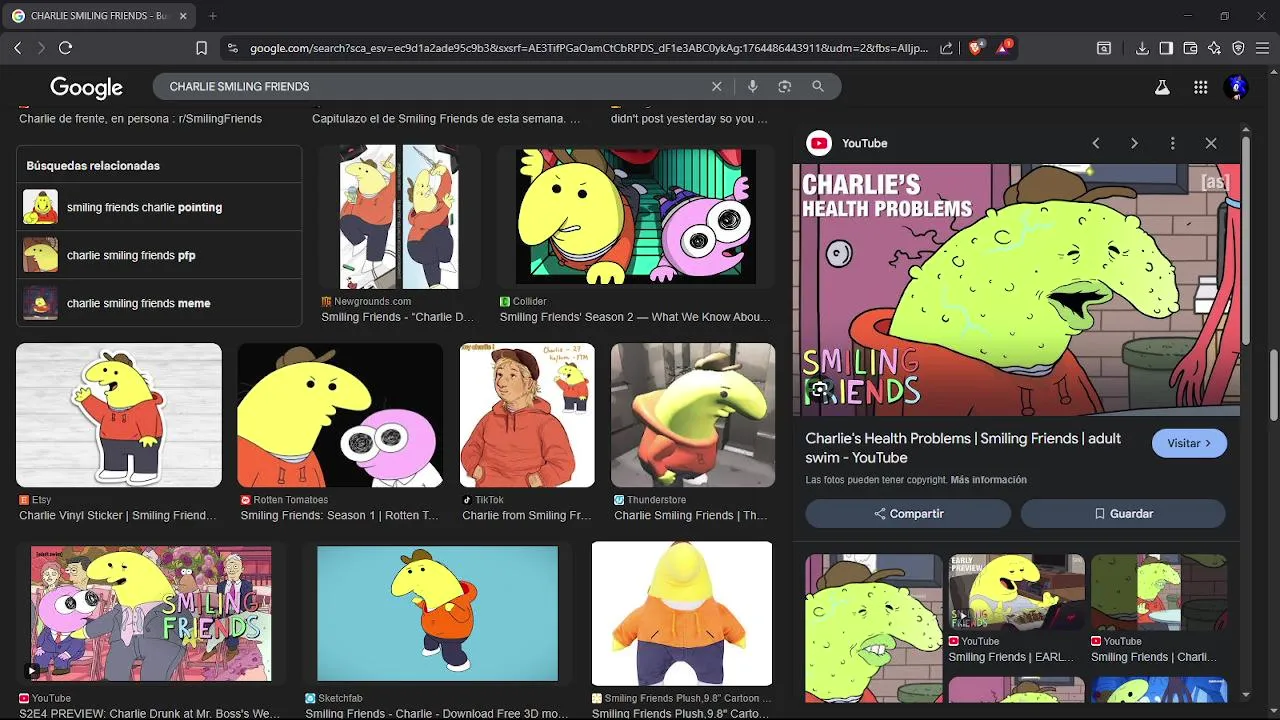This screenshot has height=720, width=1280.
Task: Click the URL in the address bar
Action: point(589,48)
